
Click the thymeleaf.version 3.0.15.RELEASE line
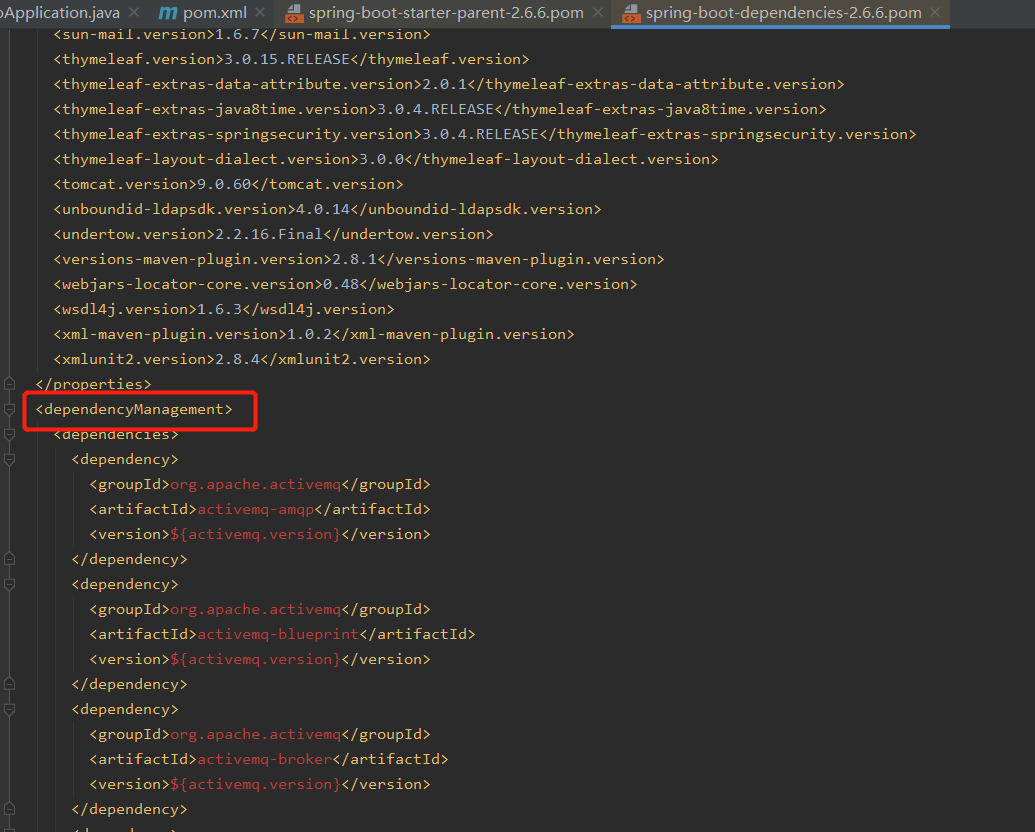(x=291, y=59)
